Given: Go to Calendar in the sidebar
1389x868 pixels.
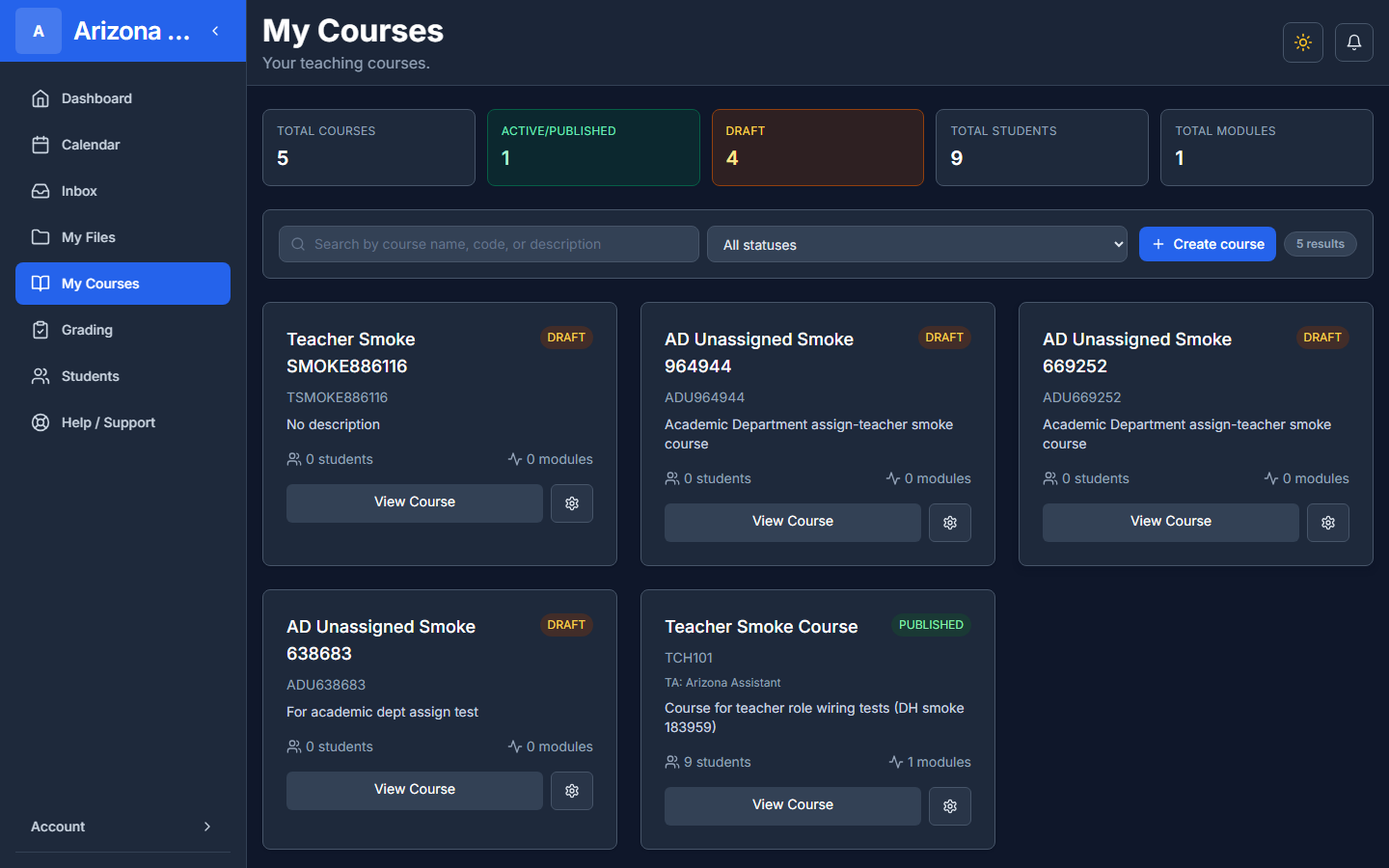Looking at the screenshot, I should pos(123,145).
